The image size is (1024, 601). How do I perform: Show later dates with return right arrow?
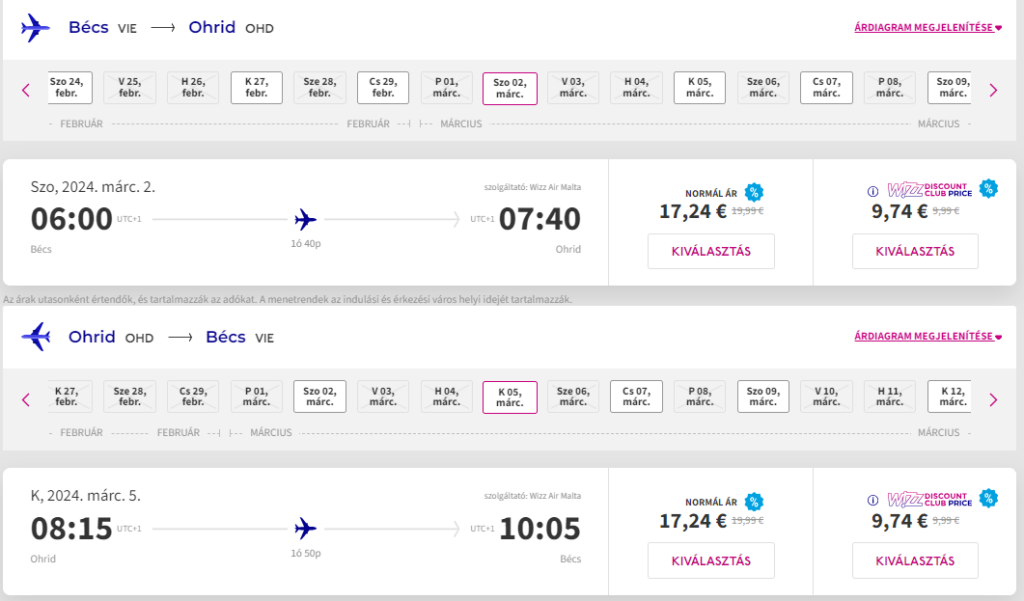tap(993, 400)
